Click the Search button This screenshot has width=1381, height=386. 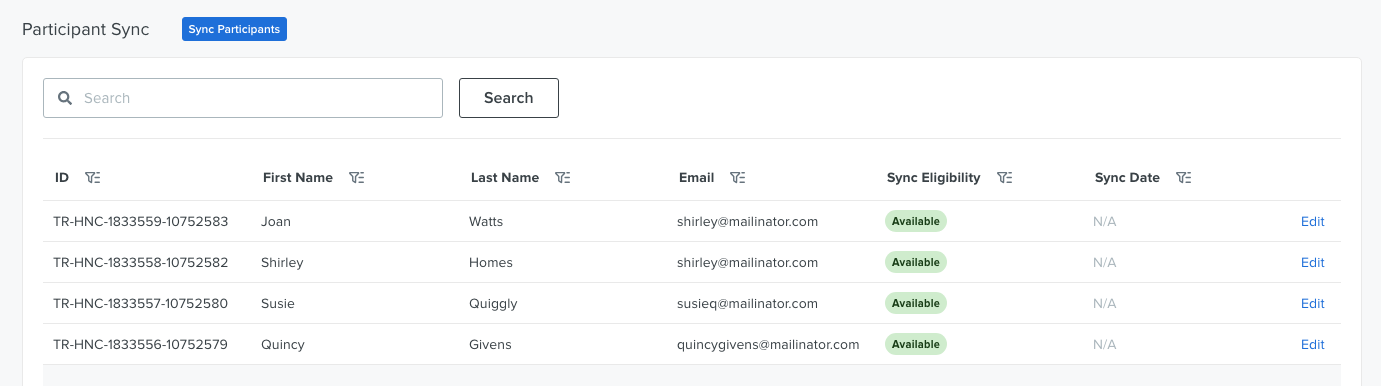point(508,98)
